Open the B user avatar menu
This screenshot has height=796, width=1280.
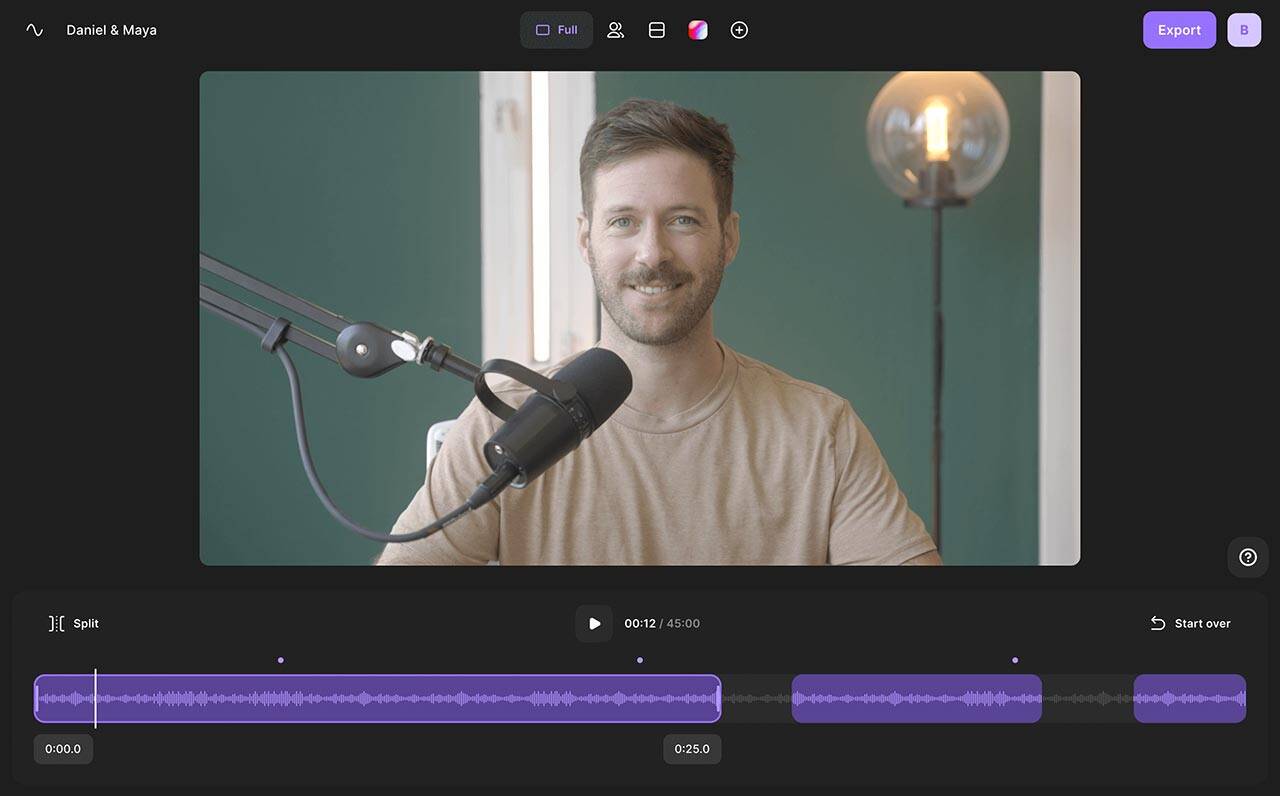click(1244, 30)
